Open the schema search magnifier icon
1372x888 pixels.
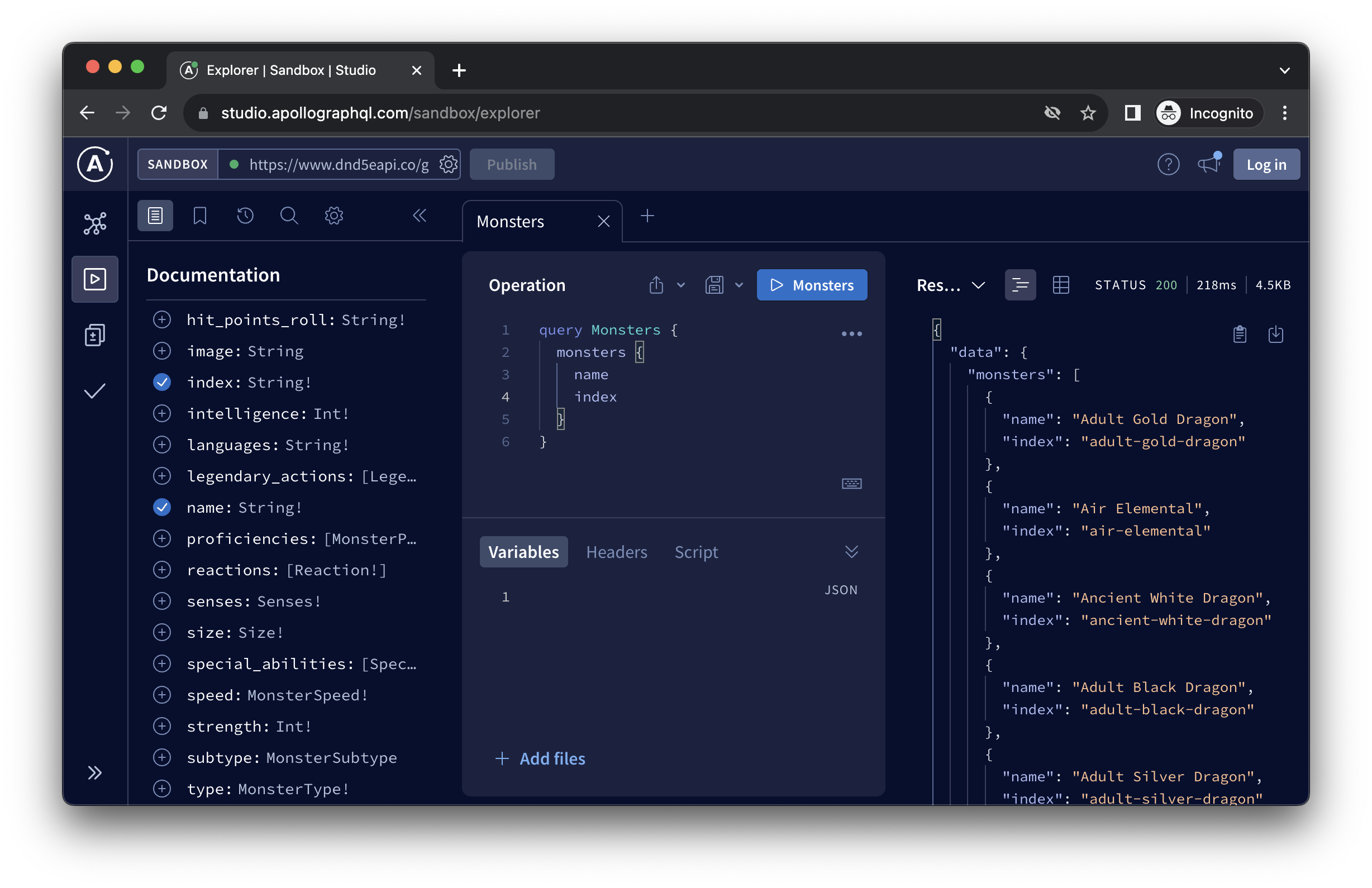(289, 216)
